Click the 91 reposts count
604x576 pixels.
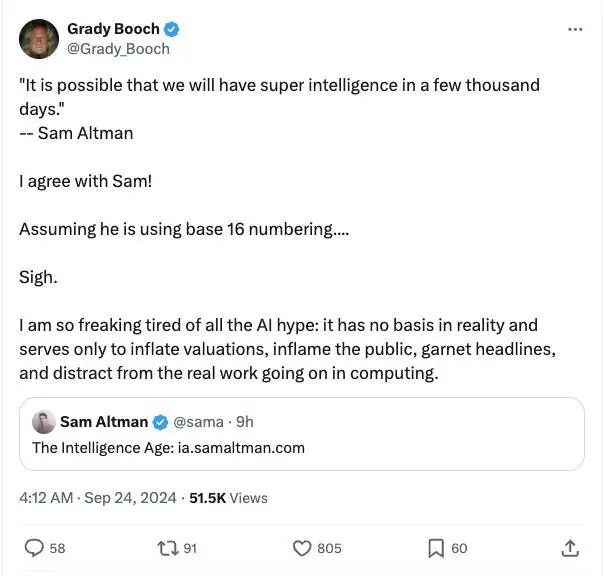pos(189,548)
